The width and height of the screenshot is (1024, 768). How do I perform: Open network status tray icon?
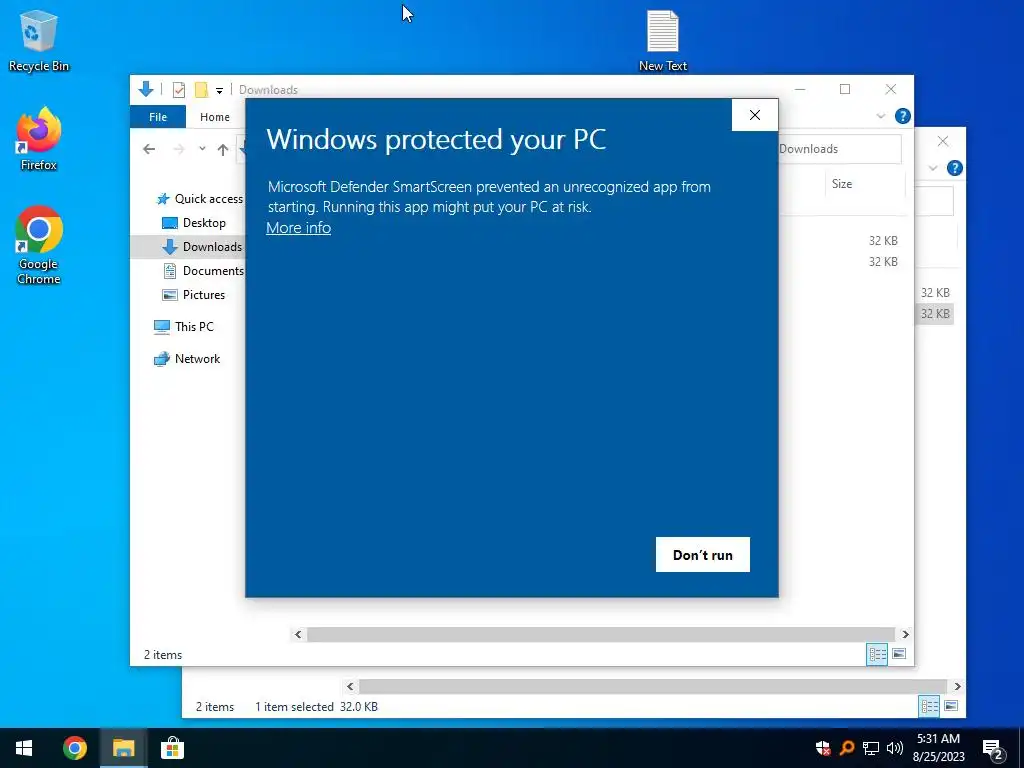tap(871, 748)
